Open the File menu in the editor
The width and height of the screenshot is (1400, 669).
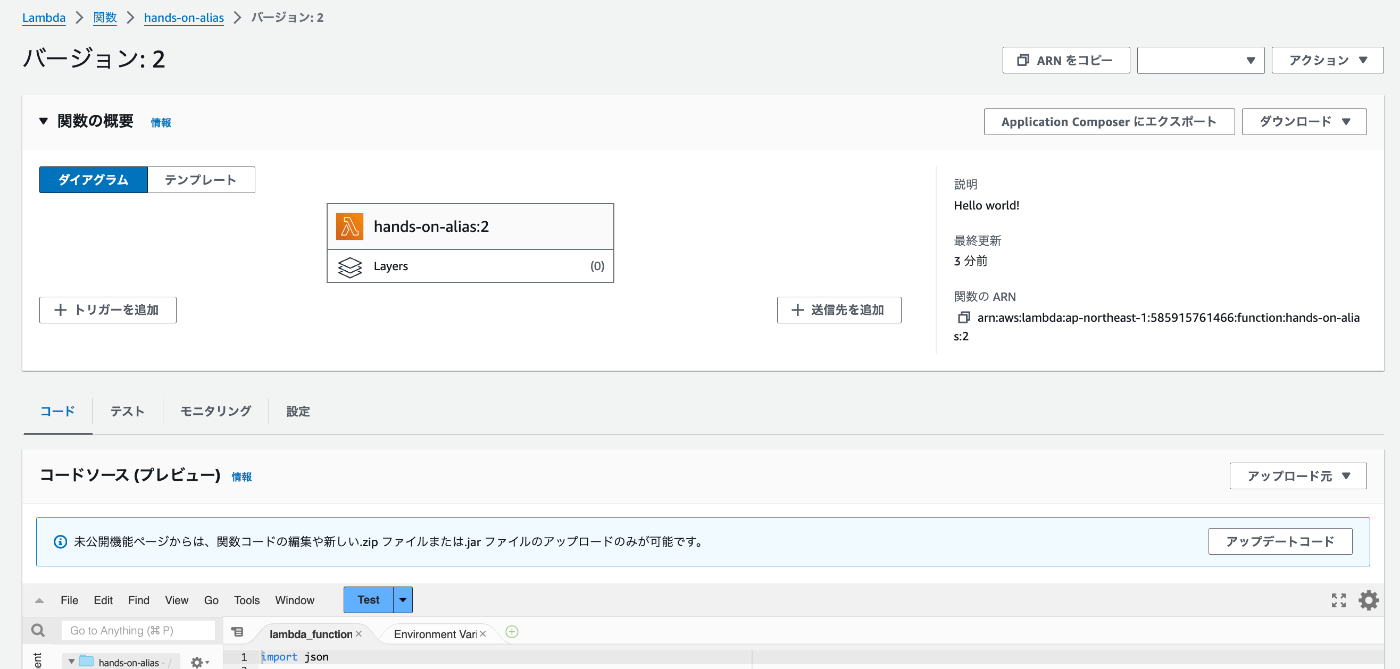click(x=69, y=600)
